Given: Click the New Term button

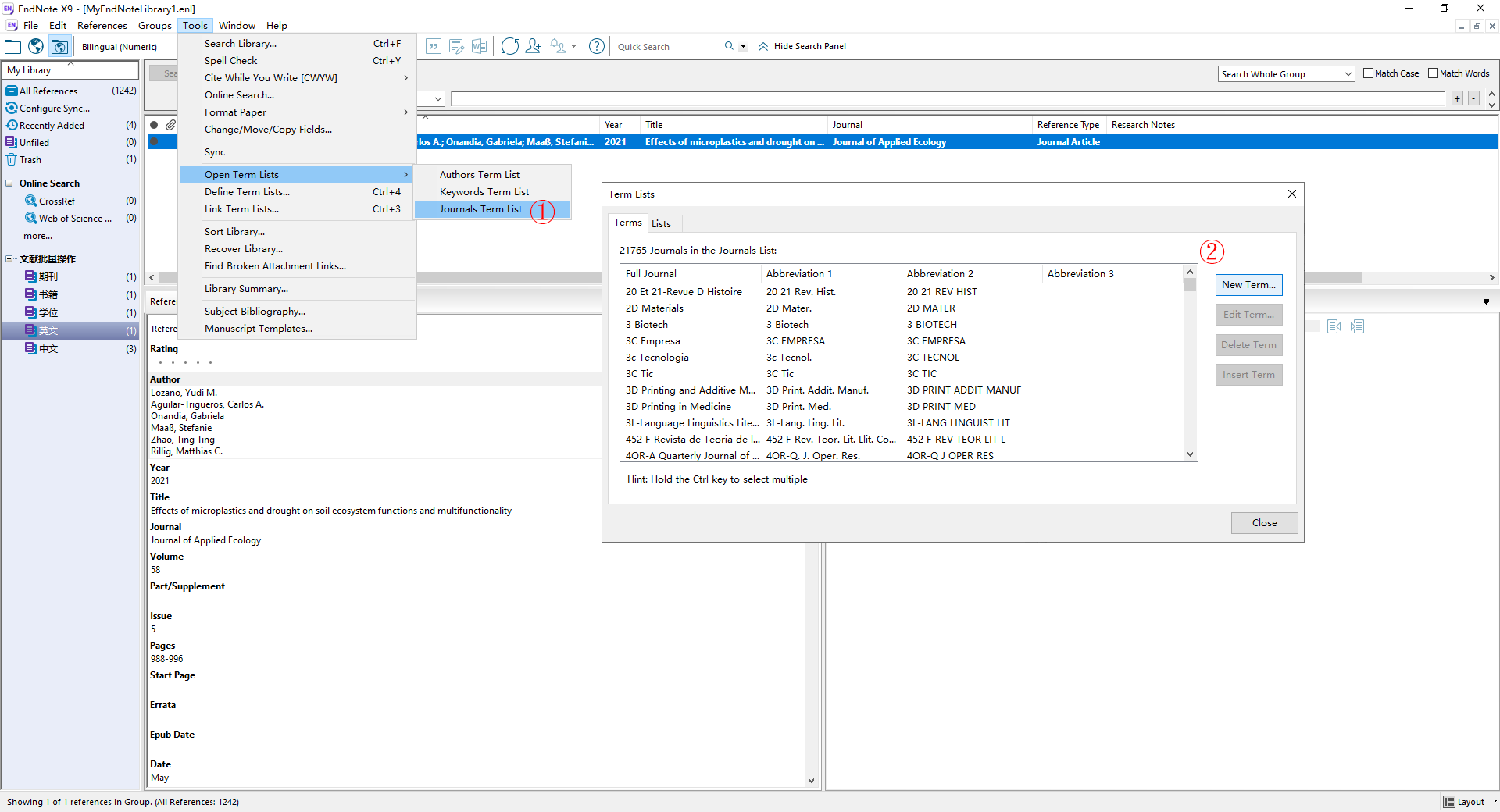Looking at the screenshot, I should coord(1248,285).
